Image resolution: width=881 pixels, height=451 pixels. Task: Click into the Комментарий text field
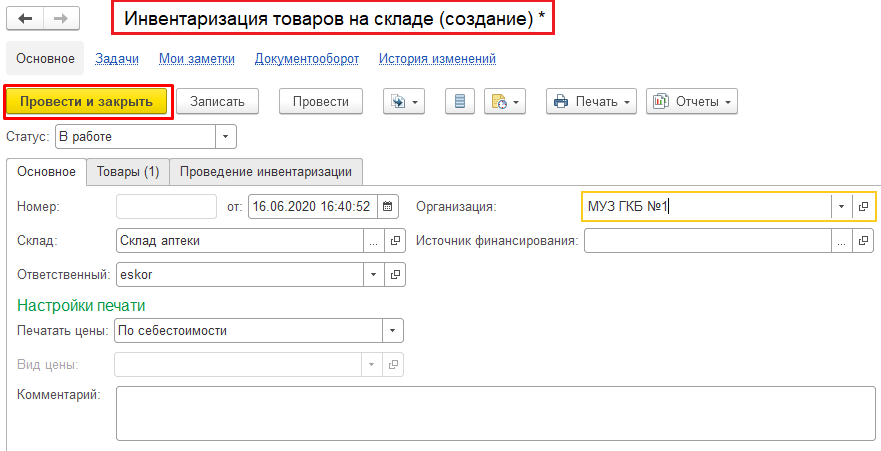click(x=496, y=413)
